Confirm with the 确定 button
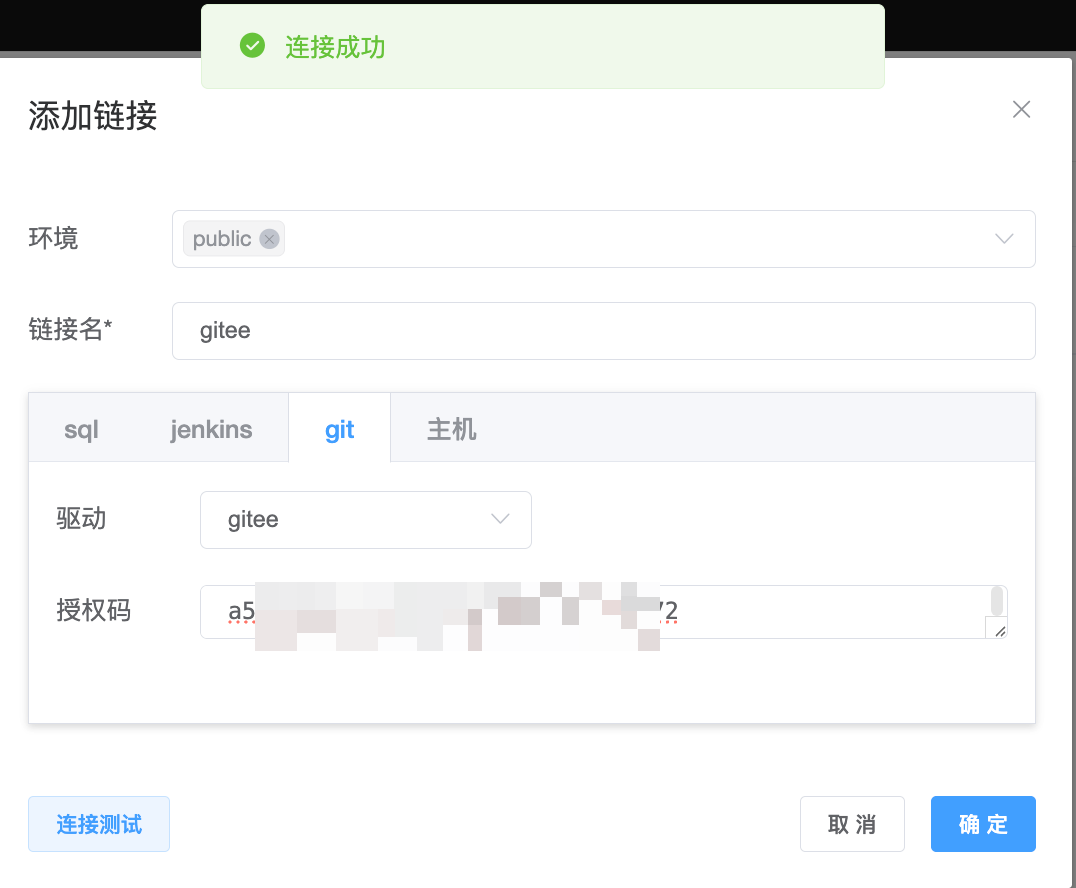 [983, 823]
